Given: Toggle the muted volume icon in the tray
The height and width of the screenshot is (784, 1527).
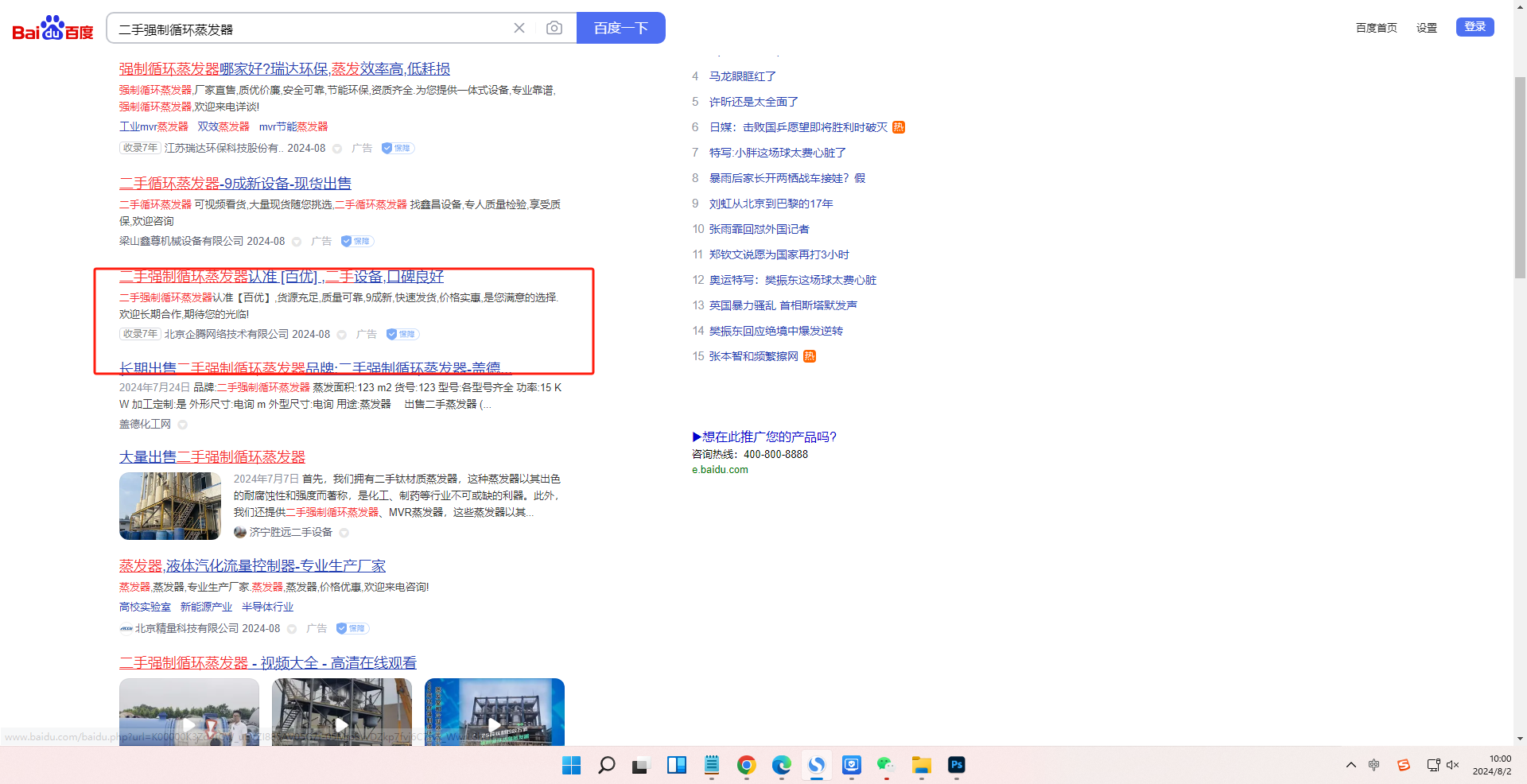Looking at the screenshot, I should [x=1452, y=765].
